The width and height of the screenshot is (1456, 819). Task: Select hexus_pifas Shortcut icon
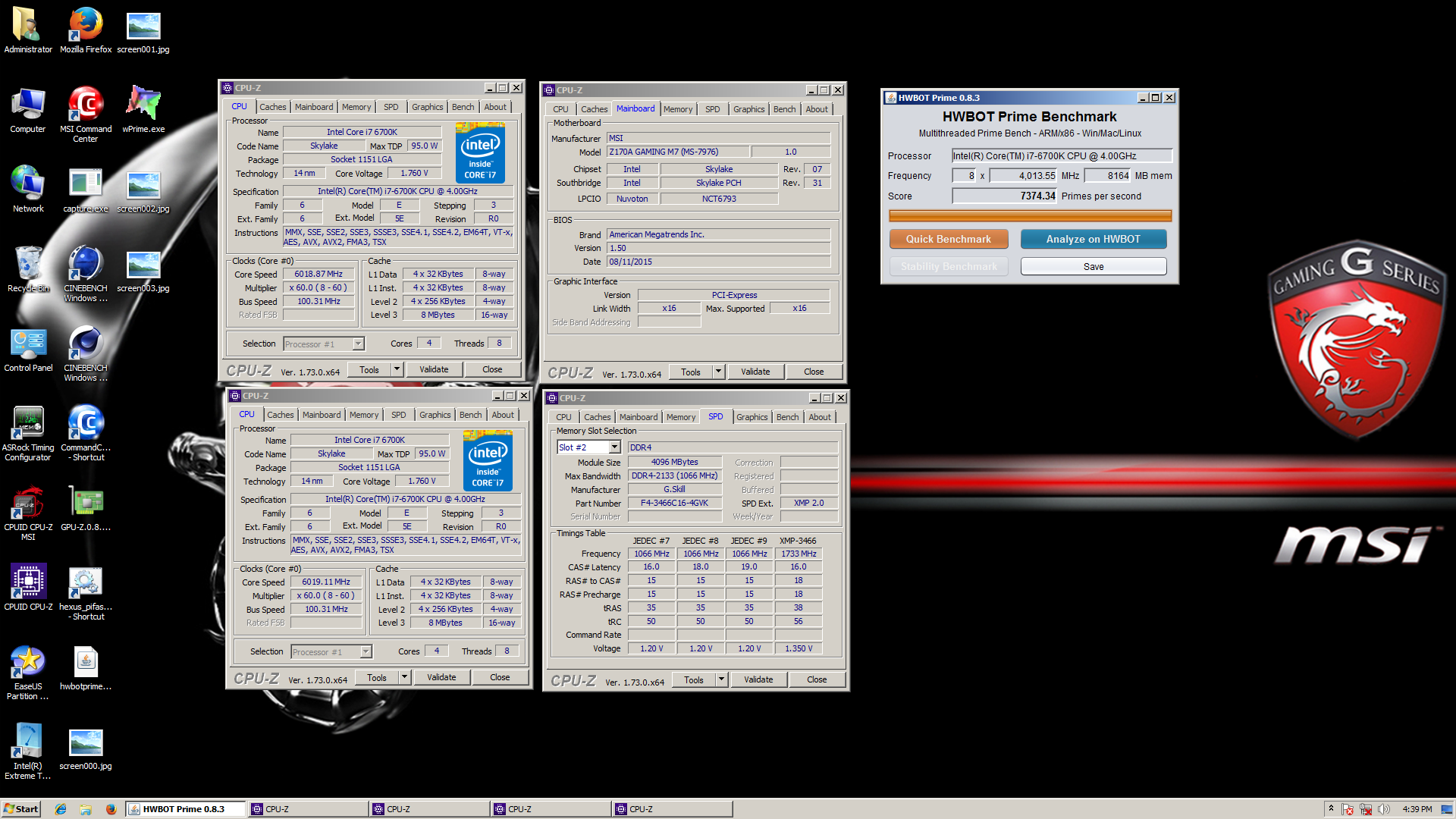pyautogui.click(x=86, y=592)
